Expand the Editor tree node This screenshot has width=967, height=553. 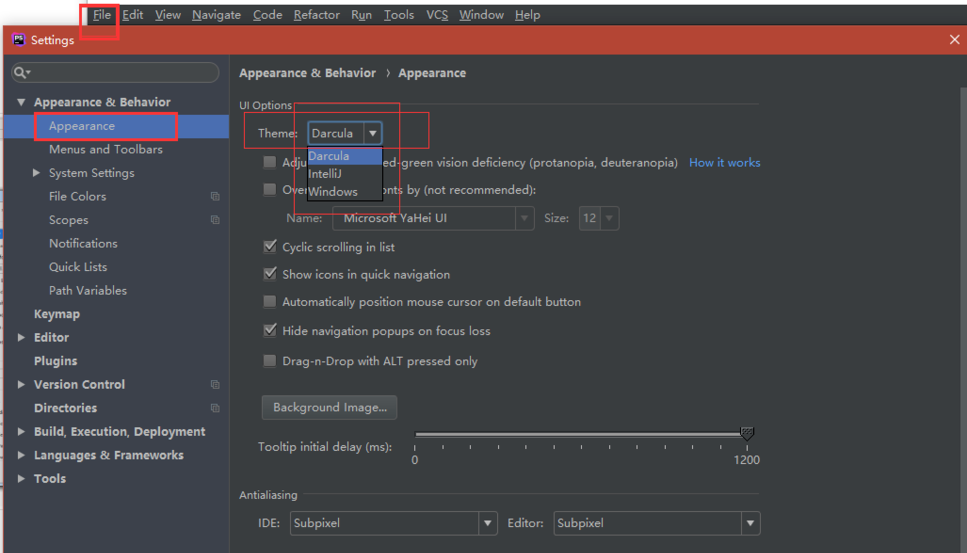[21, 338]
